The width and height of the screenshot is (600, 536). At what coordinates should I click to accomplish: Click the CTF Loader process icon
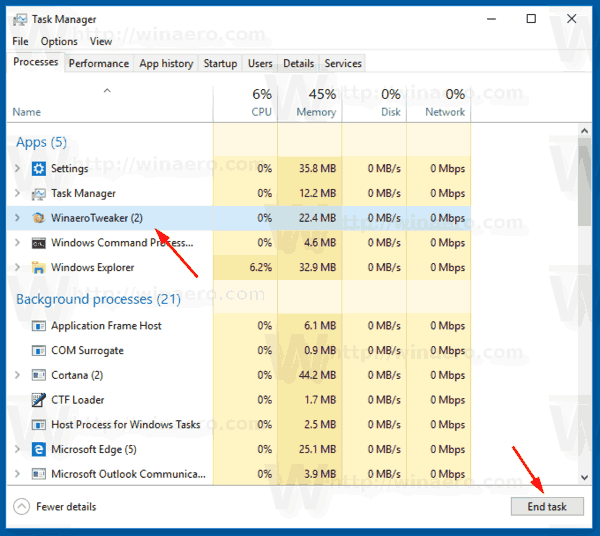(x=39, y=400)
